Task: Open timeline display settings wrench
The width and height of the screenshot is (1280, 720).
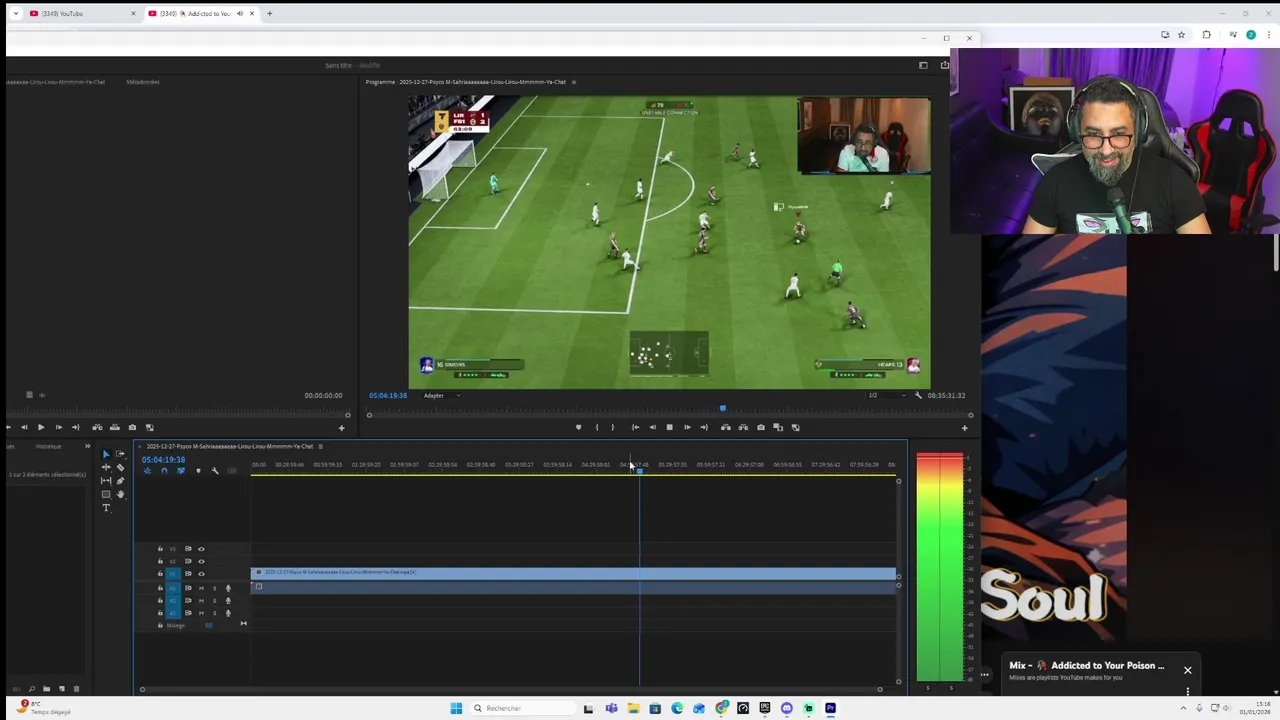Action: point(214,471)
